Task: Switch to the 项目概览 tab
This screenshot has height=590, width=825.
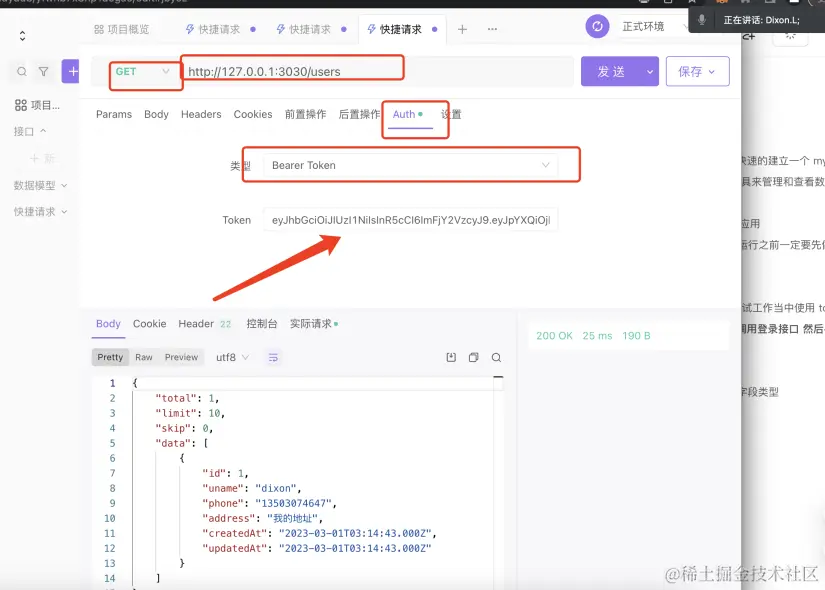Action: pyautogui.click(x=122, y=29)
